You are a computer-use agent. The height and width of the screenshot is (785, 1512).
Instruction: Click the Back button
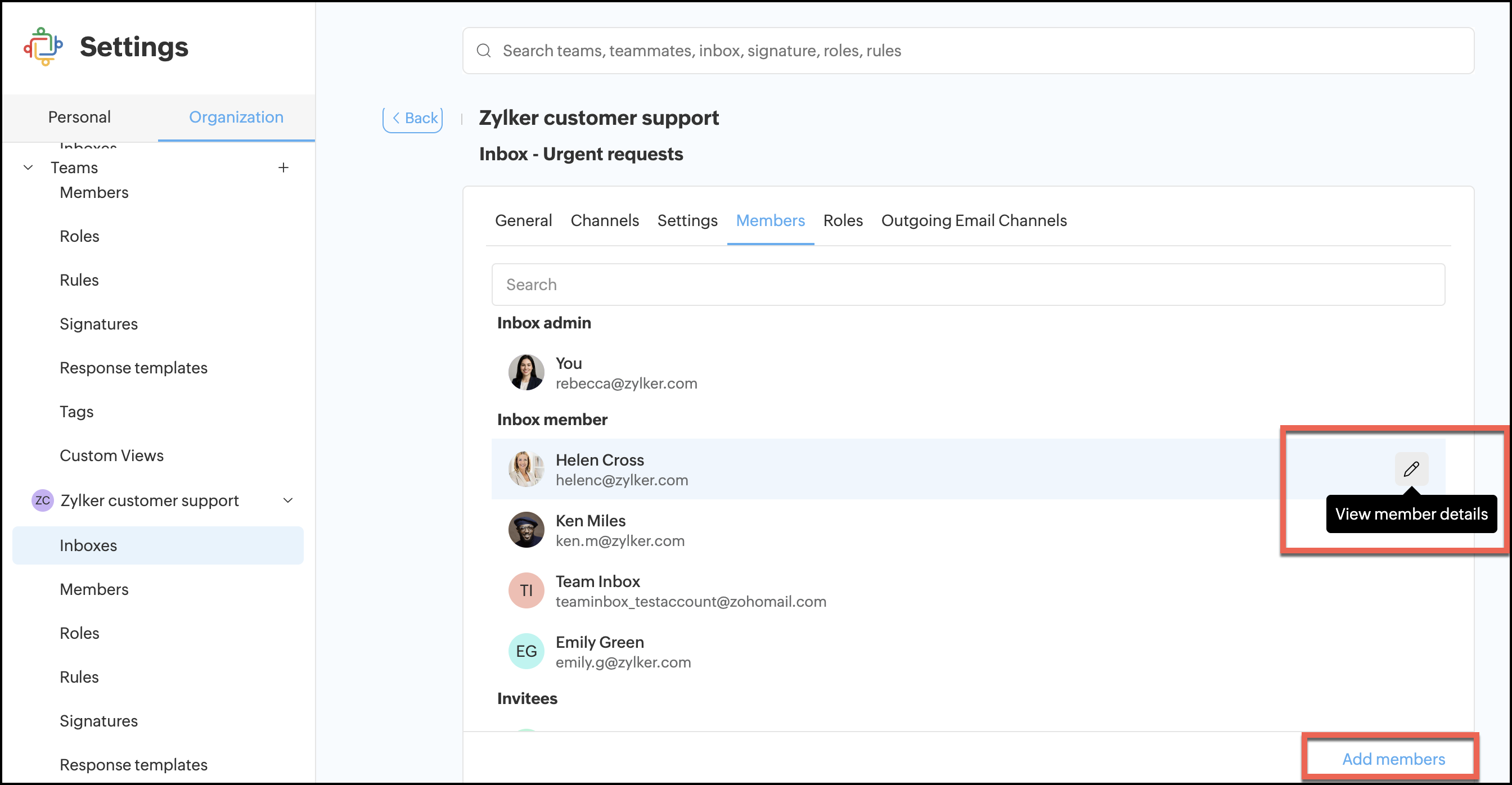pyautogui.click(x=413, y=118)
